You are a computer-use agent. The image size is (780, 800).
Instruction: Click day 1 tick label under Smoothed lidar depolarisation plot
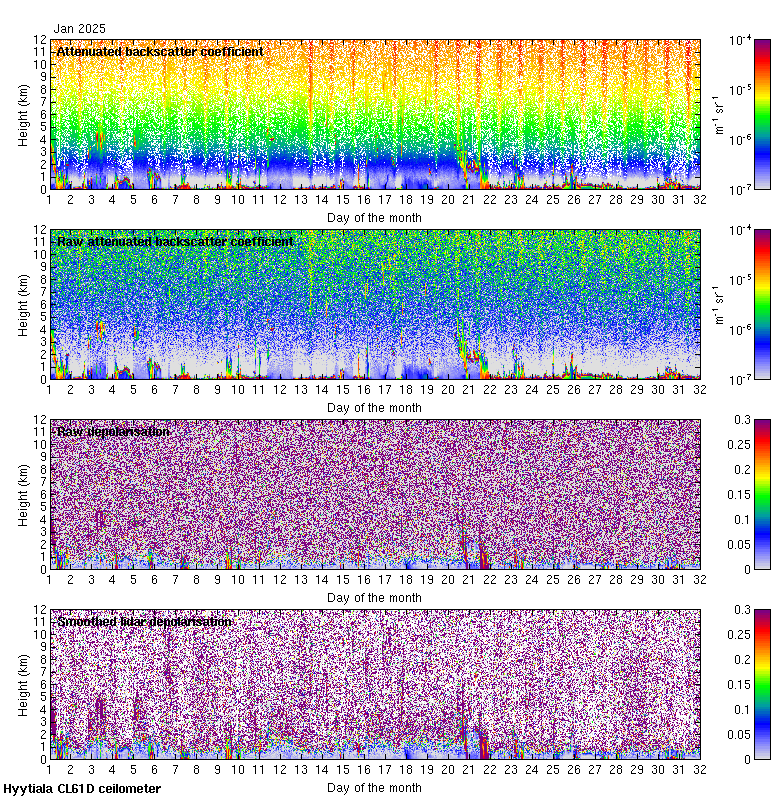click(x=49, y=769)
